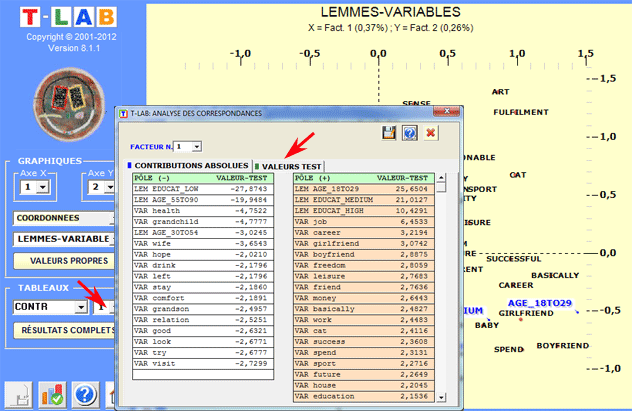This screenshot has width=632, height=411.
Task: Select the VAR girlfriend row
Action: tap(364, 243)
